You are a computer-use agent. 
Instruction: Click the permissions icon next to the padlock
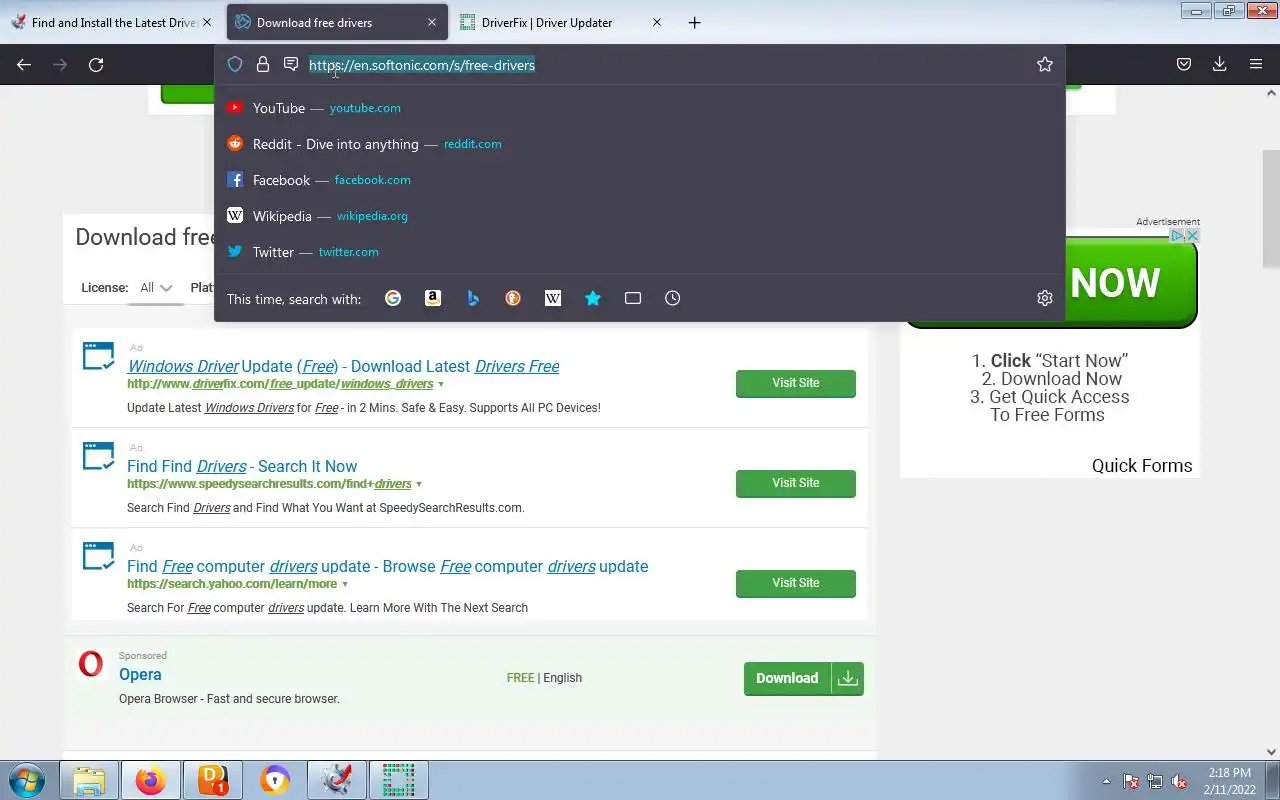[x=291, y=64]
